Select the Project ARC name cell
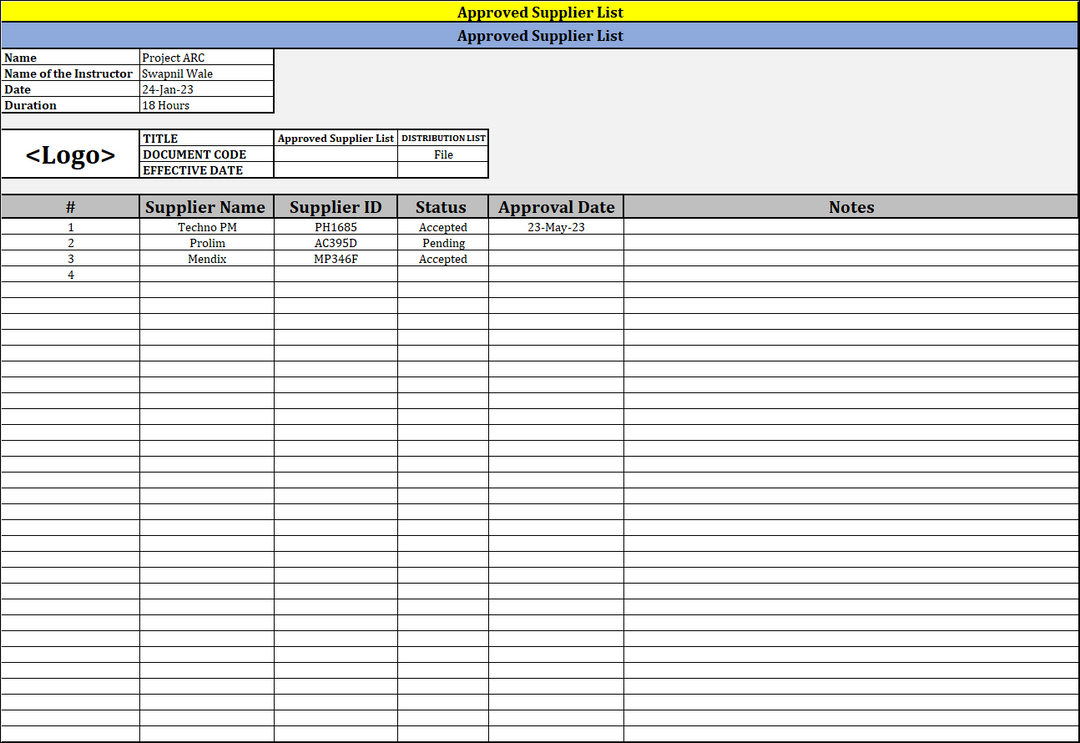Image resolution: width=1080 pixels, height=743 pixels. 206,58
